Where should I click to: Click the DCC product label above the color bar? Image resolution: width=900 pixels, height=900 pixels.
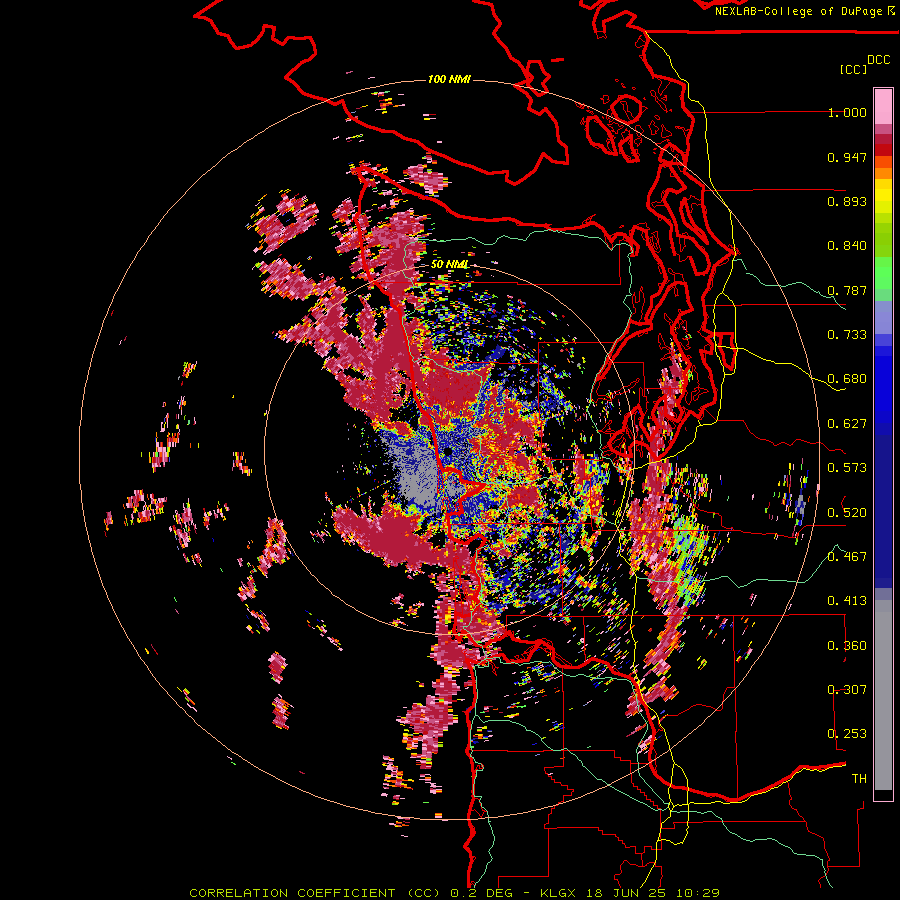(x=878, y=60)
